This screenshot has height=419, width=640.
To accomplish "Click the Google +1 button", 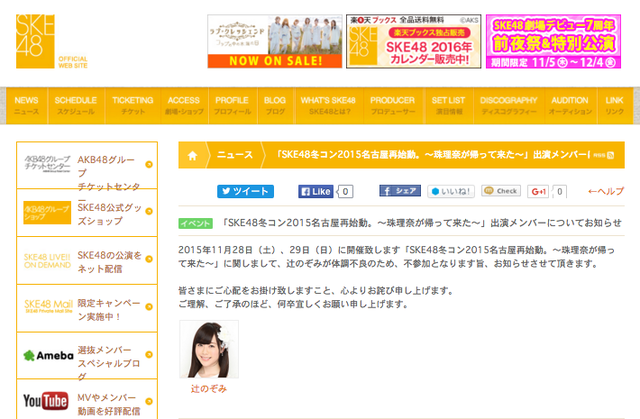I will point(538,191).
